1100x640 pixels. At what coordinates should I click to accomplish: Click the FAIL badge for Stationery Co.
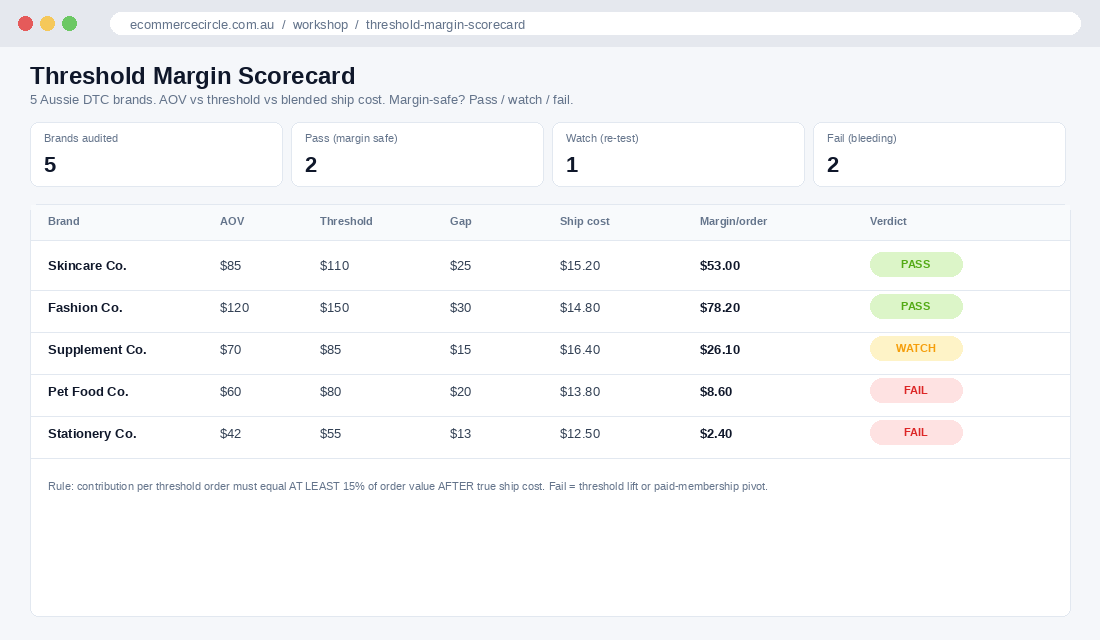[916, 433]
